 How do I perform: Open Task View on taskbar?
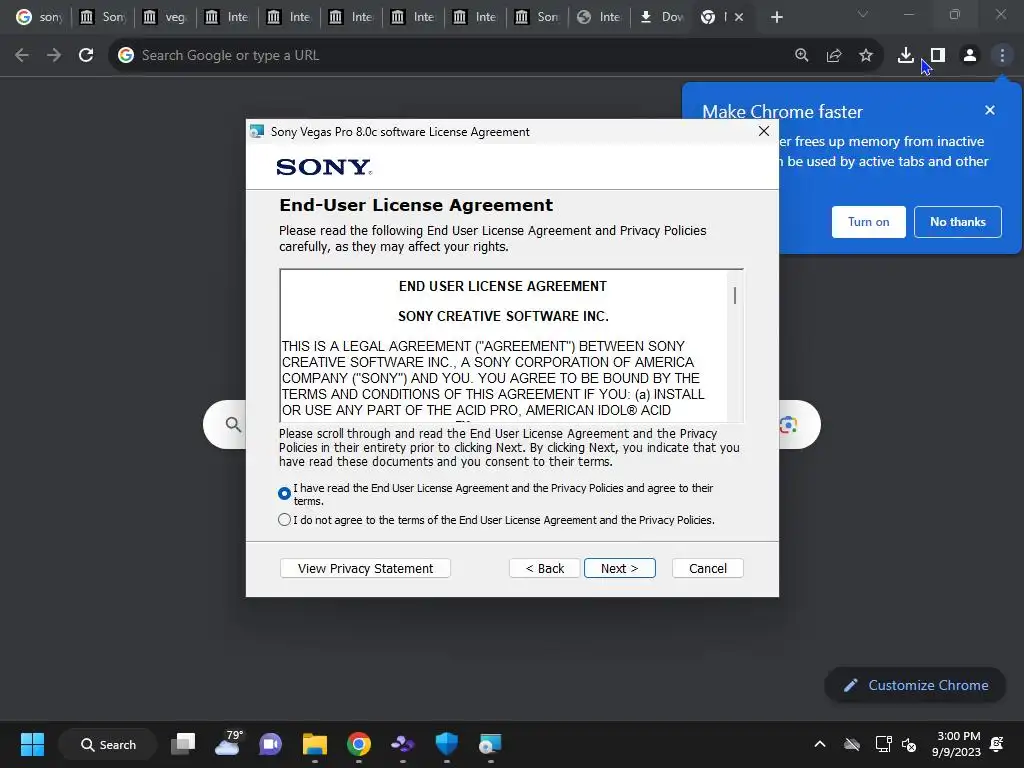coord(183,744)
